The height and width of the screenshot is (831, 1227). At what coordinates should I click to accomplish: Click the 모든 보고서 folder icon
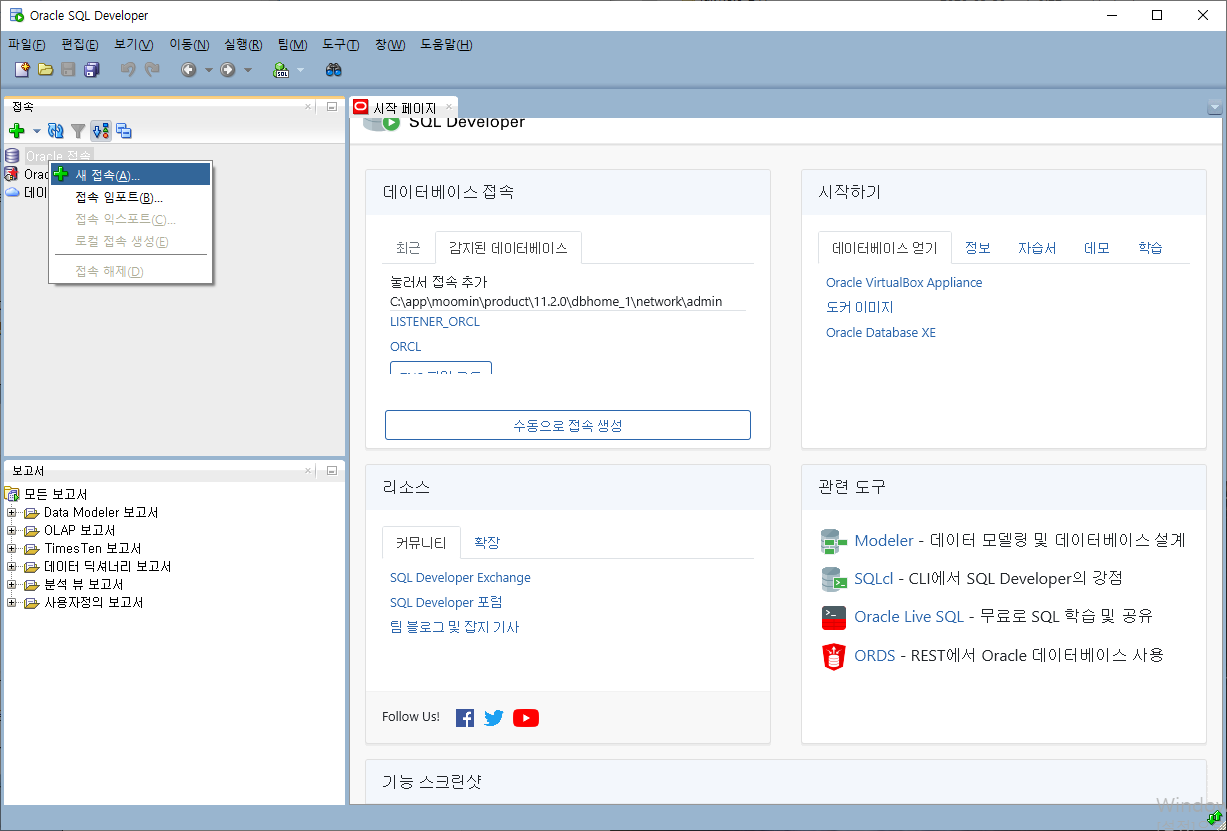(x=13, y=494)
